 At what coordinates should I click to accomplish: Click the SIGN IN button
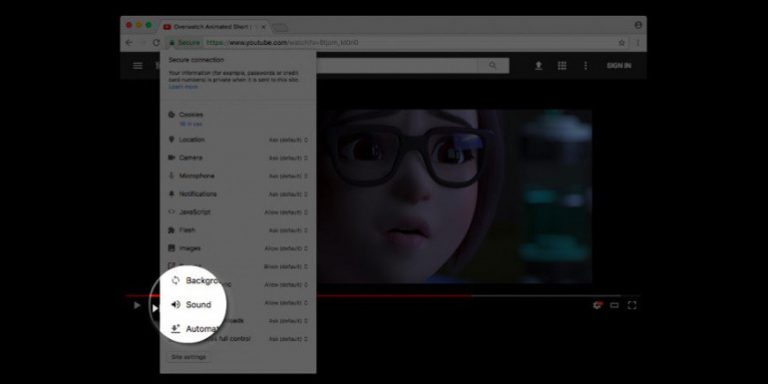click(x=619, y=66)
